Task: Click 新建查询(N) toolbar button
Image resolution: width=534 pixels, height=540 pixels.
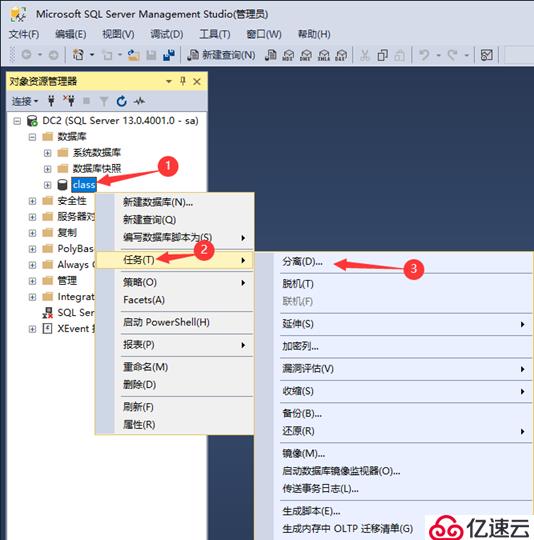Action: 221,55
